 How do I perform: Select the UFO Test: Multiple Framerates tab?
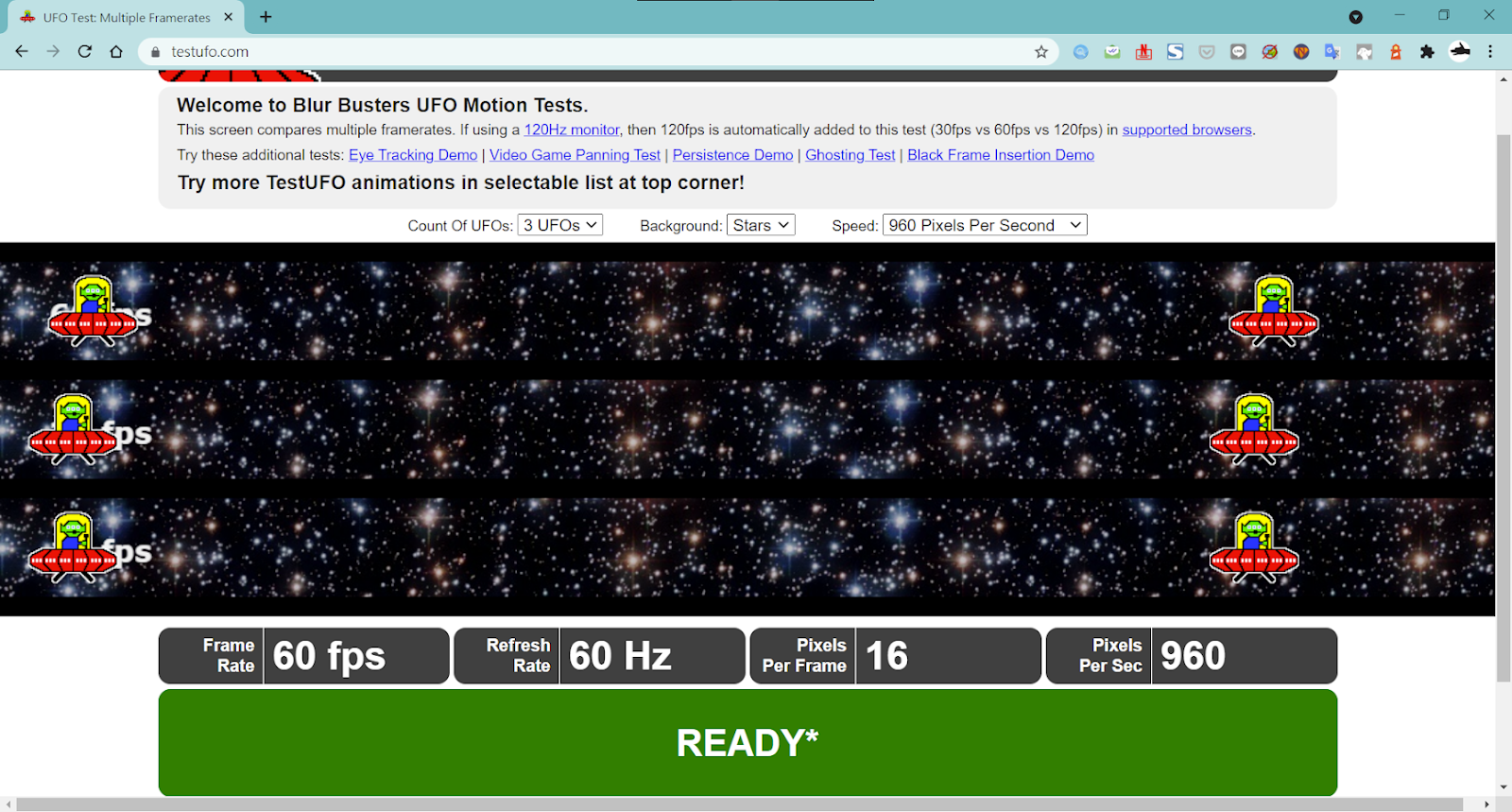click(x=127, y=17)
